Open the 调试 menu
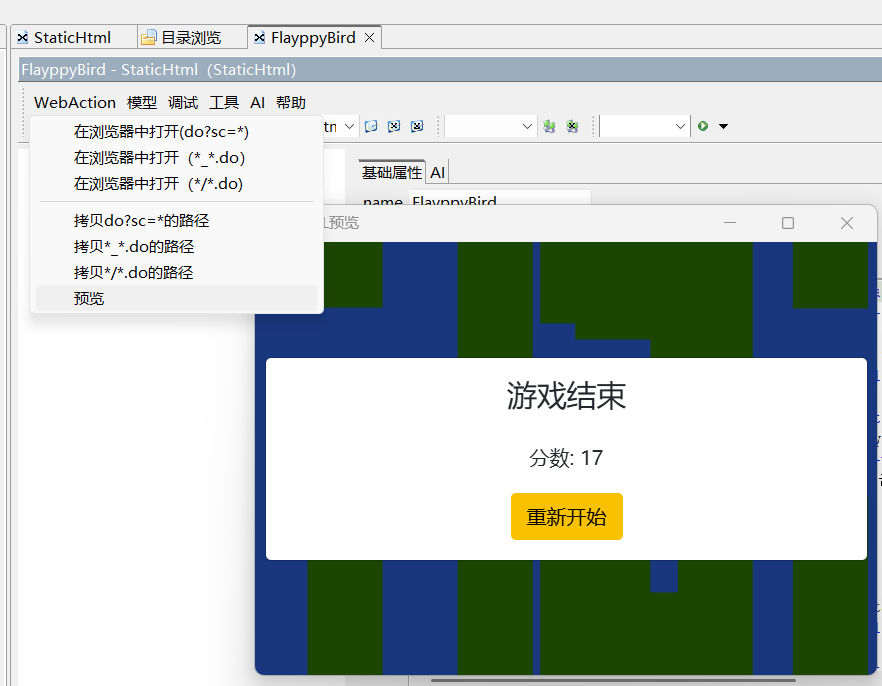Image resolution: width=882 pixels, height=686 pixels. tap(183, 102)
